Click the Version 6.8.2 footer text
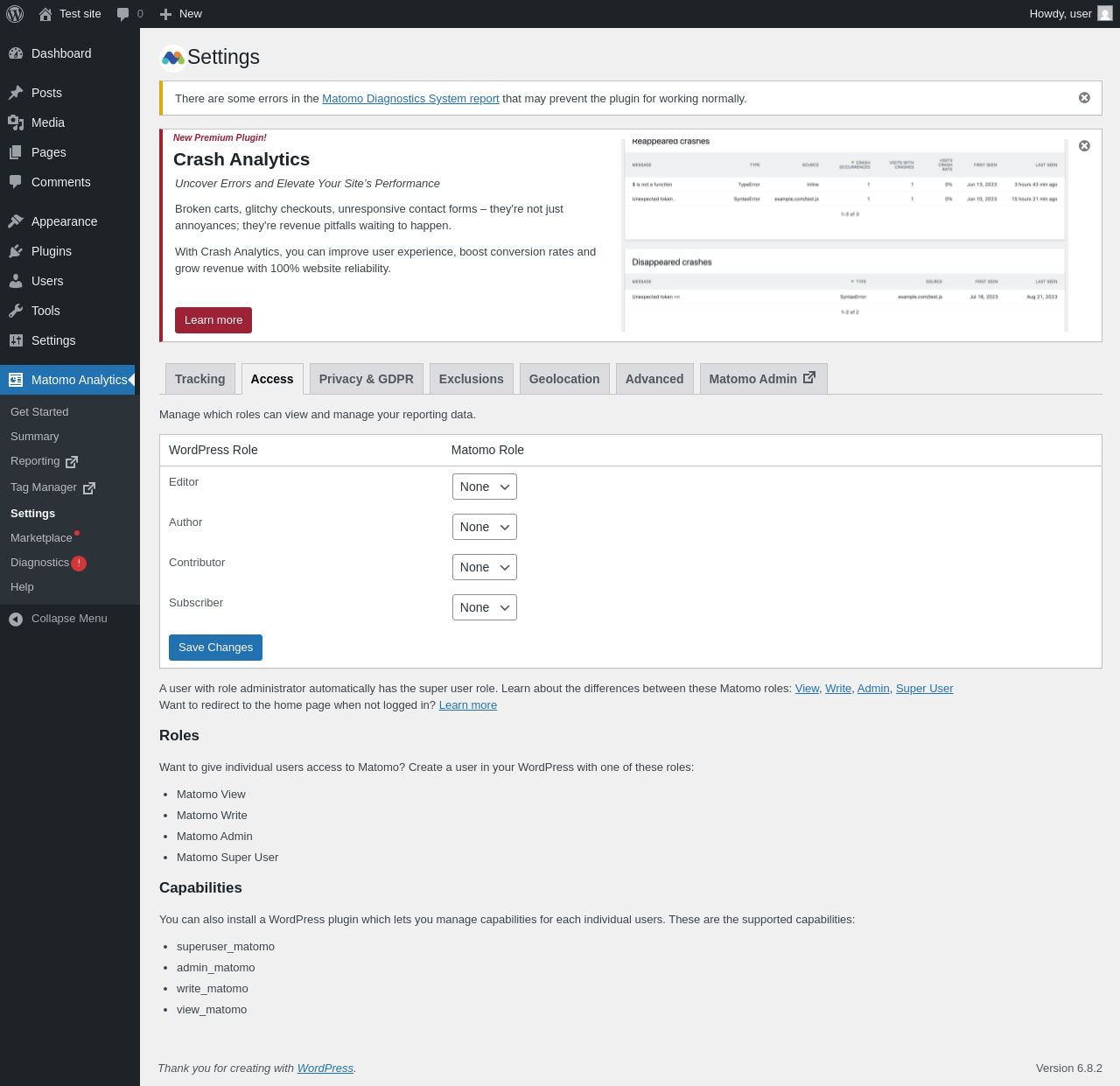 click(x=1069, y=1068)
